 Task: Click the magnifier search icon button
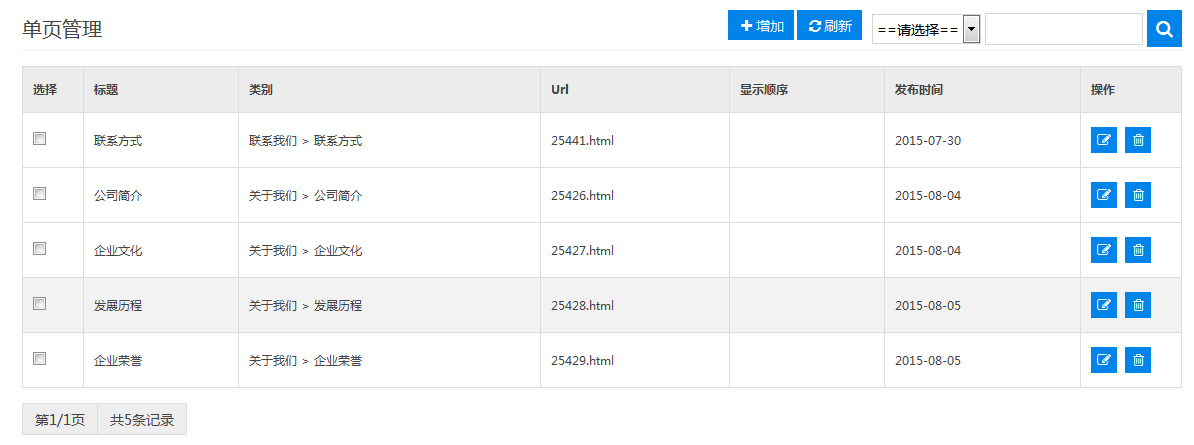[x=1164, y=29]
